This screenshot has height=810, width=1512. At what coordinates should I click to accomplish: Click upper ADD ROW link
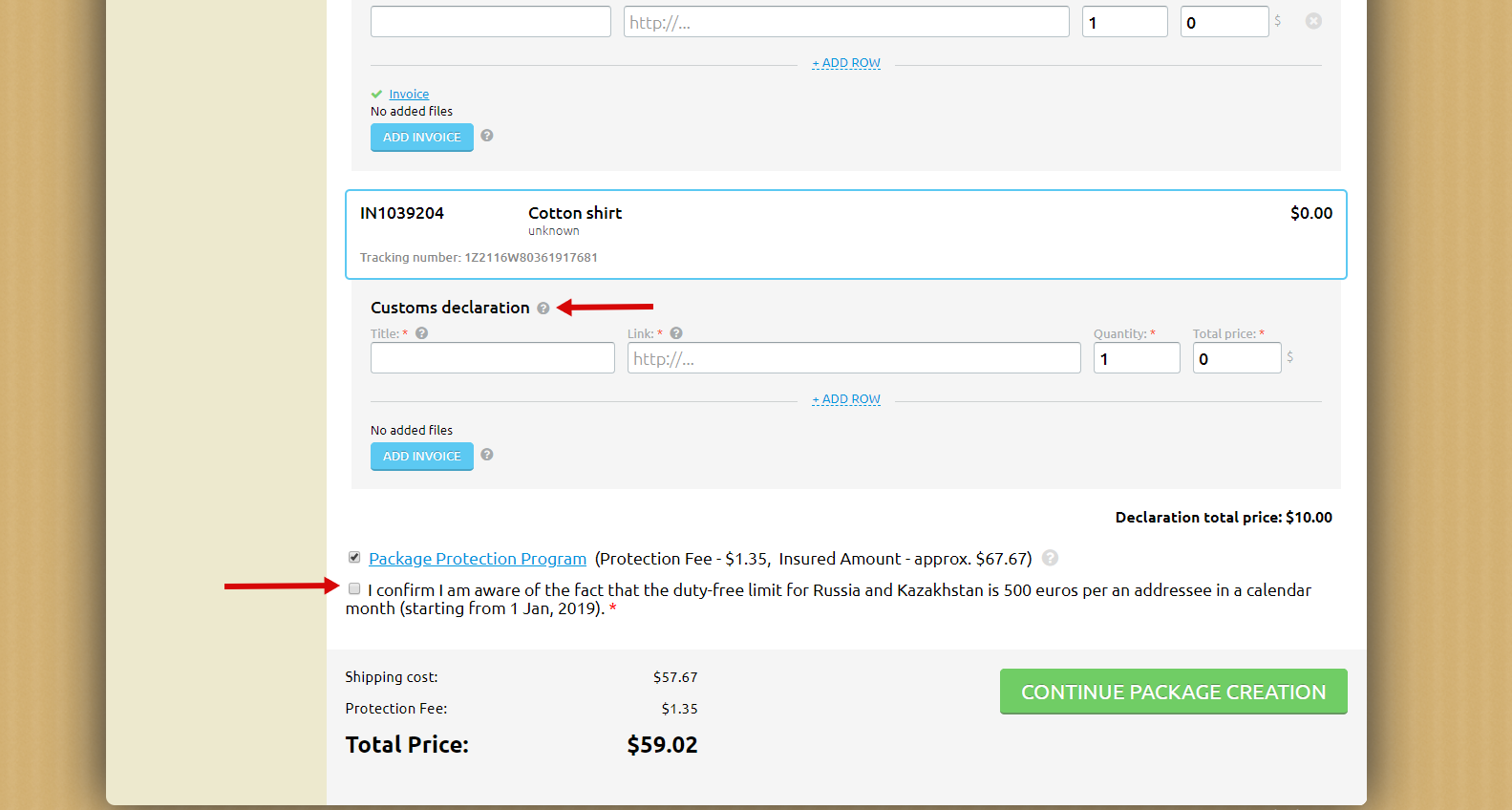[846, 63]
